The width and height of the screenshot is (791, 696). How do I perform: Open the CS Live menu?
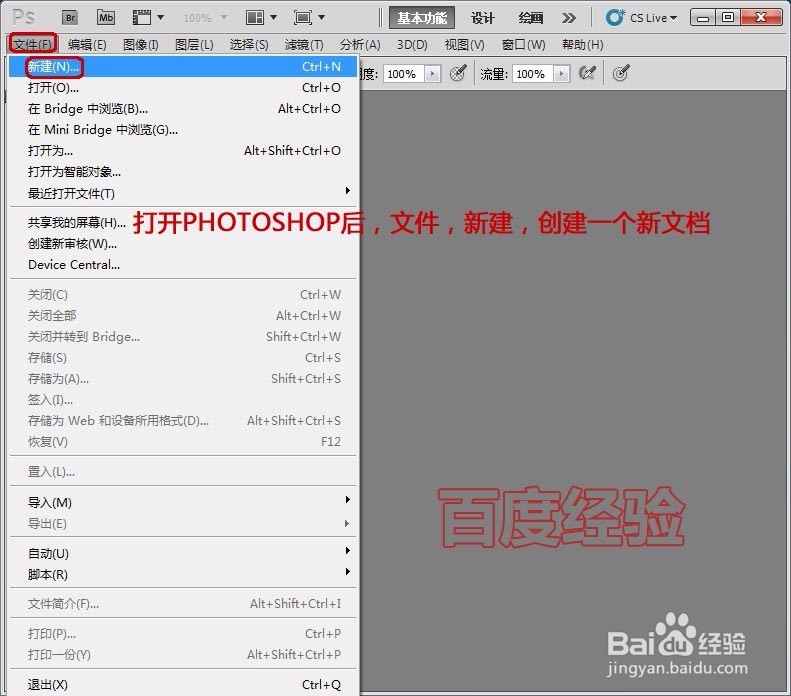[x=641, y=18]
